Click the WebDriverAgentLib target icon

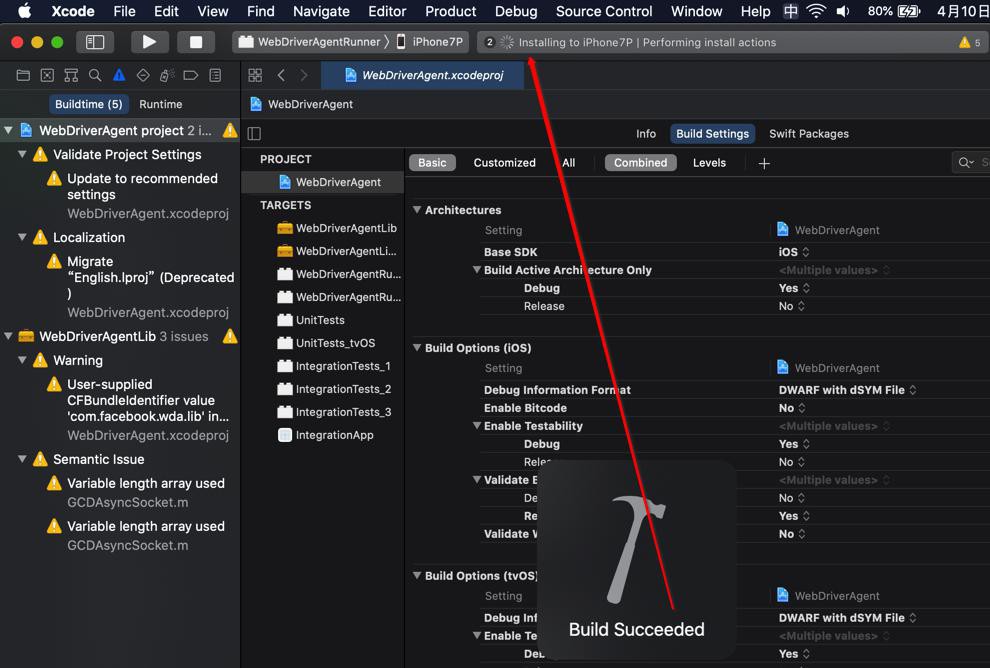[x=285, y=228]
